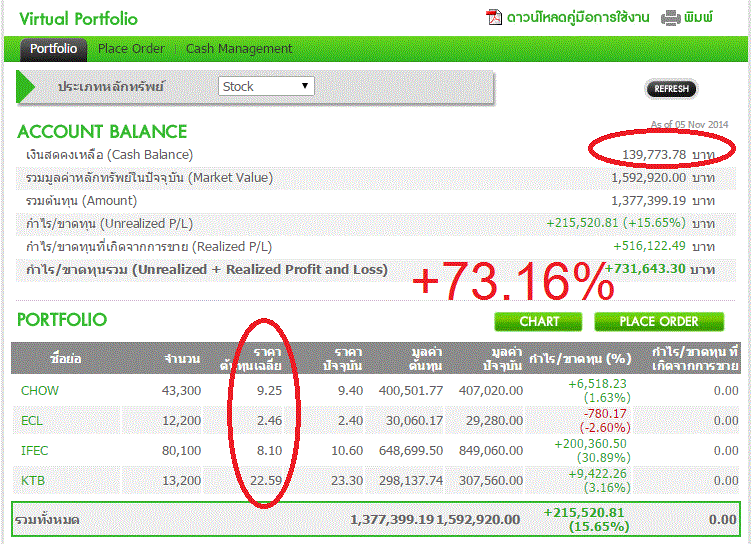Open the KTB stock link
The width and height of the screenshot is (755, 556).
click(33, 480)
